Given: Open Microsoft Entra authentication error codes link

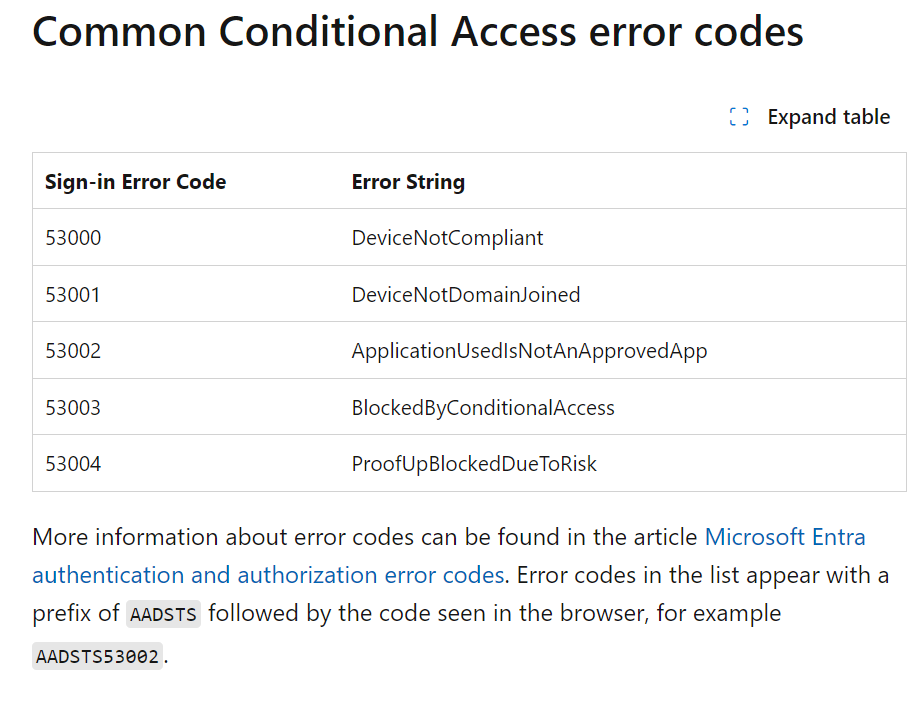Looking at the screenshot, I should pos(785,536).
